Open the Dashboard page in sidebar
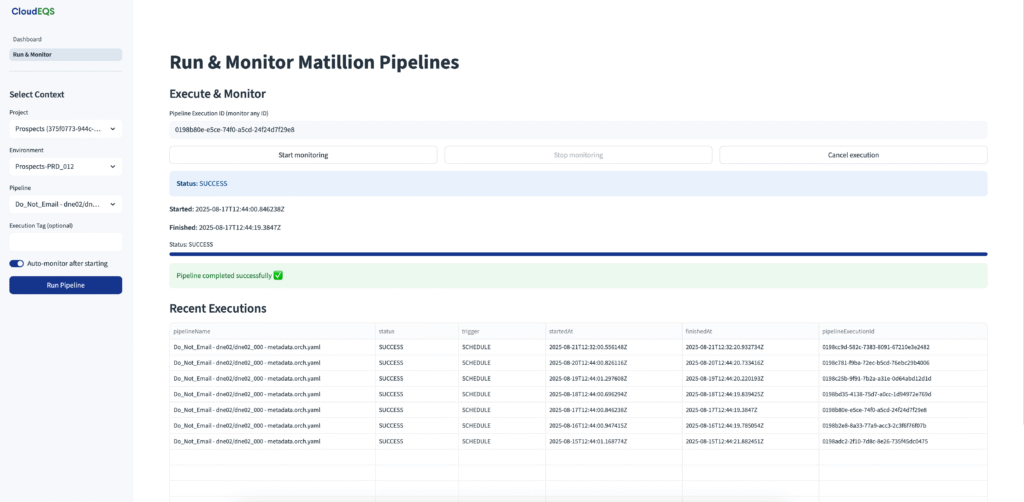This screenshot has height=502, width=1024. pyautogui.click(x=27, y=40)
